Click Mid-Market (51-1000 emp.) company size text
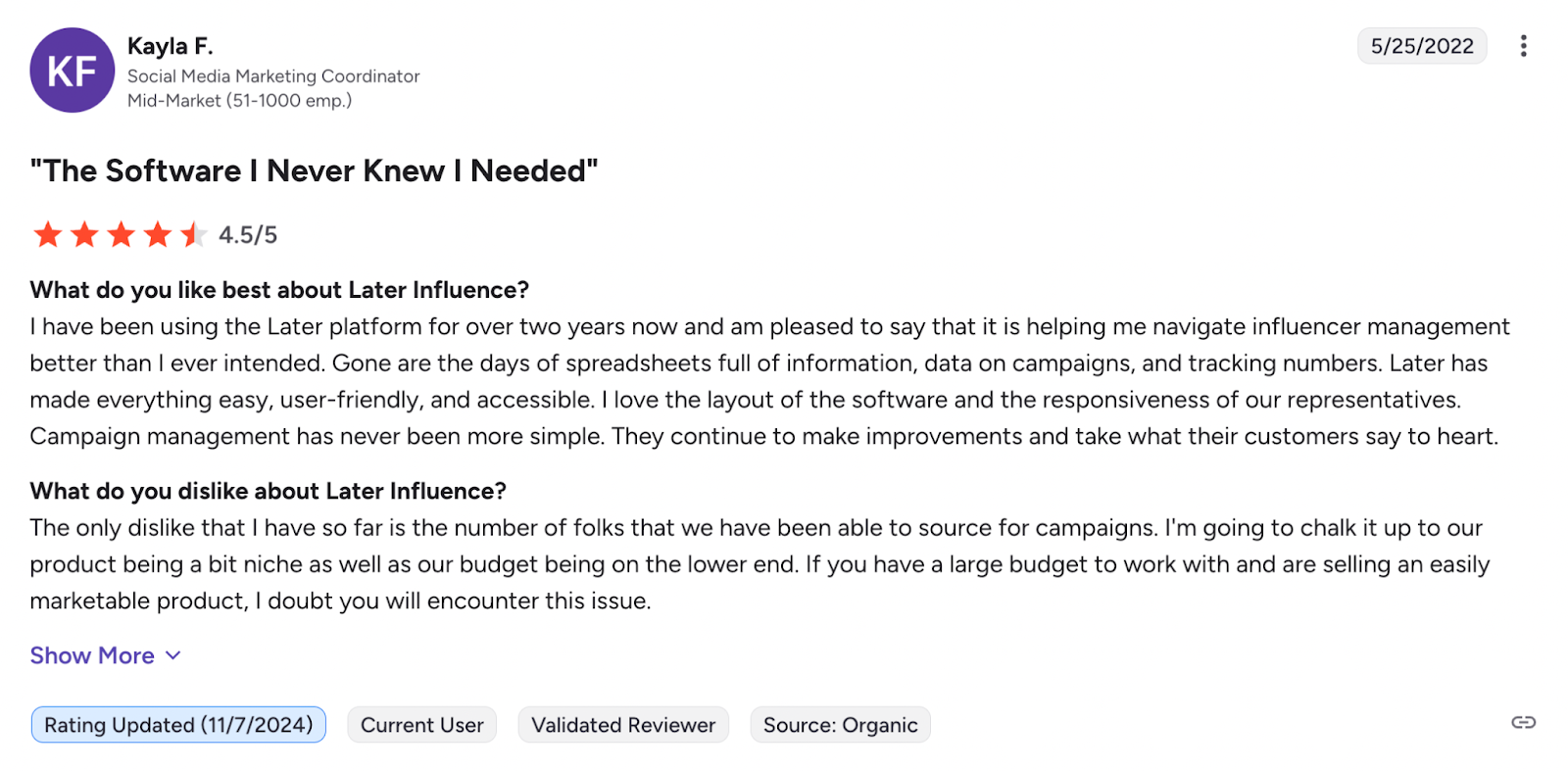Viewport: 1568px width, 771px height. pos(239,100)
